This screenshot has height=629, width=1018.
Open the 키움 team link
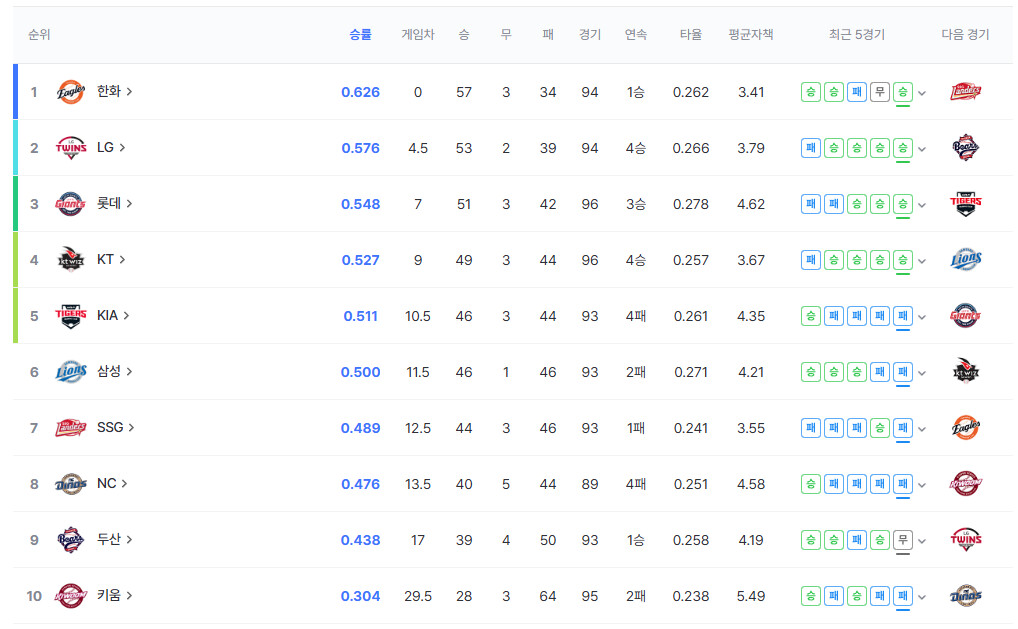click(x=114, y=595)
